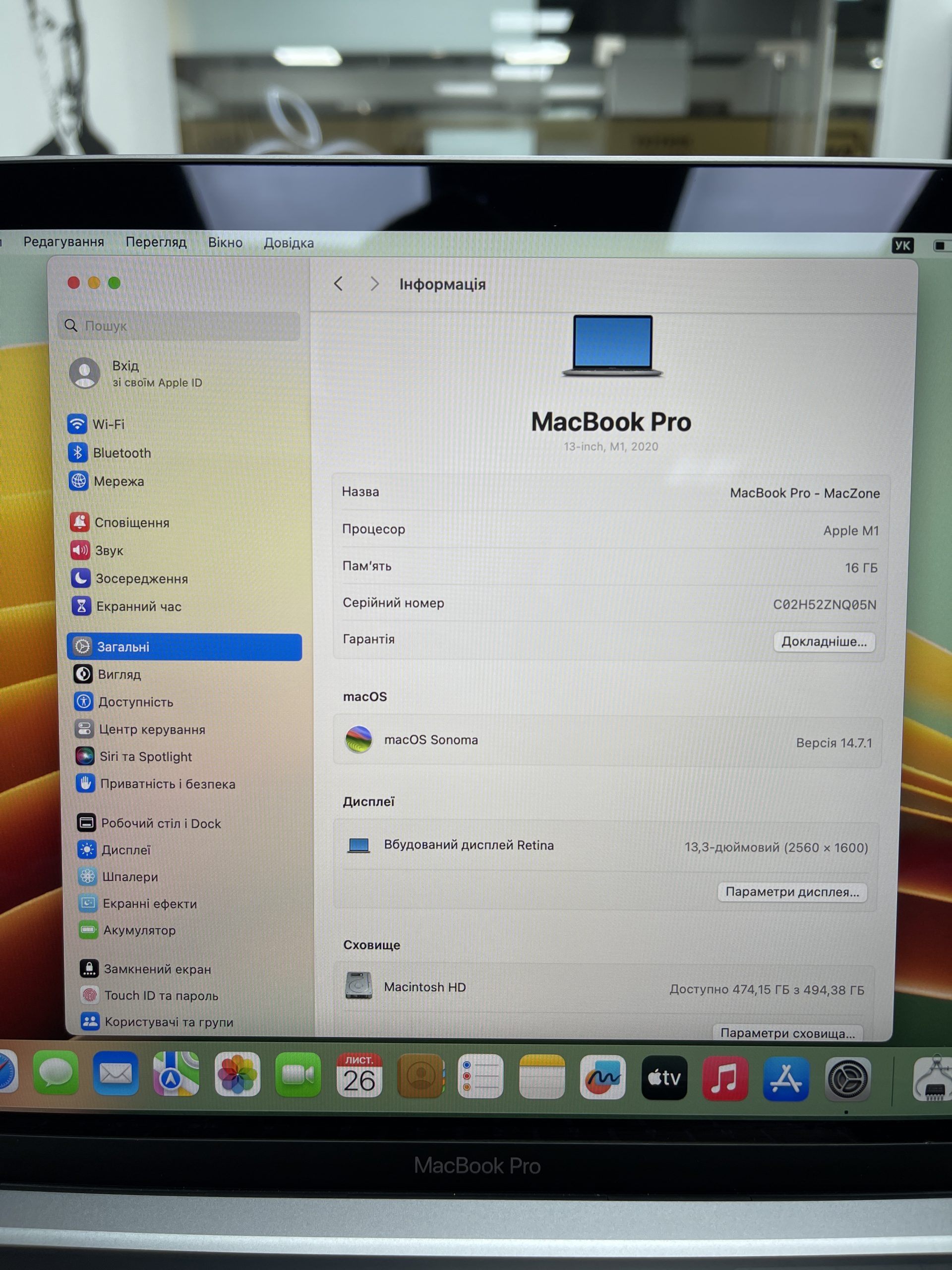Select Touch ID та пароль
The width and height of the screenshot is (952, 1270).
[x=150, y=996]
